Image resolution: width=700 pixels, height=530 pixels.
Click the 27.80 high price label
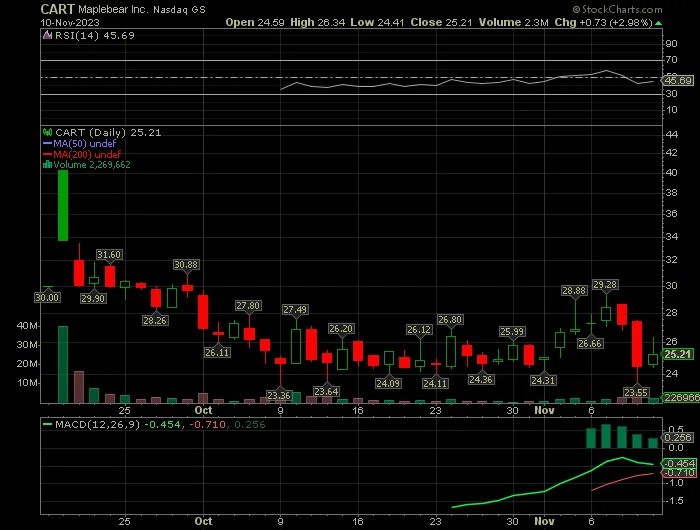click(x=248, y=305)
